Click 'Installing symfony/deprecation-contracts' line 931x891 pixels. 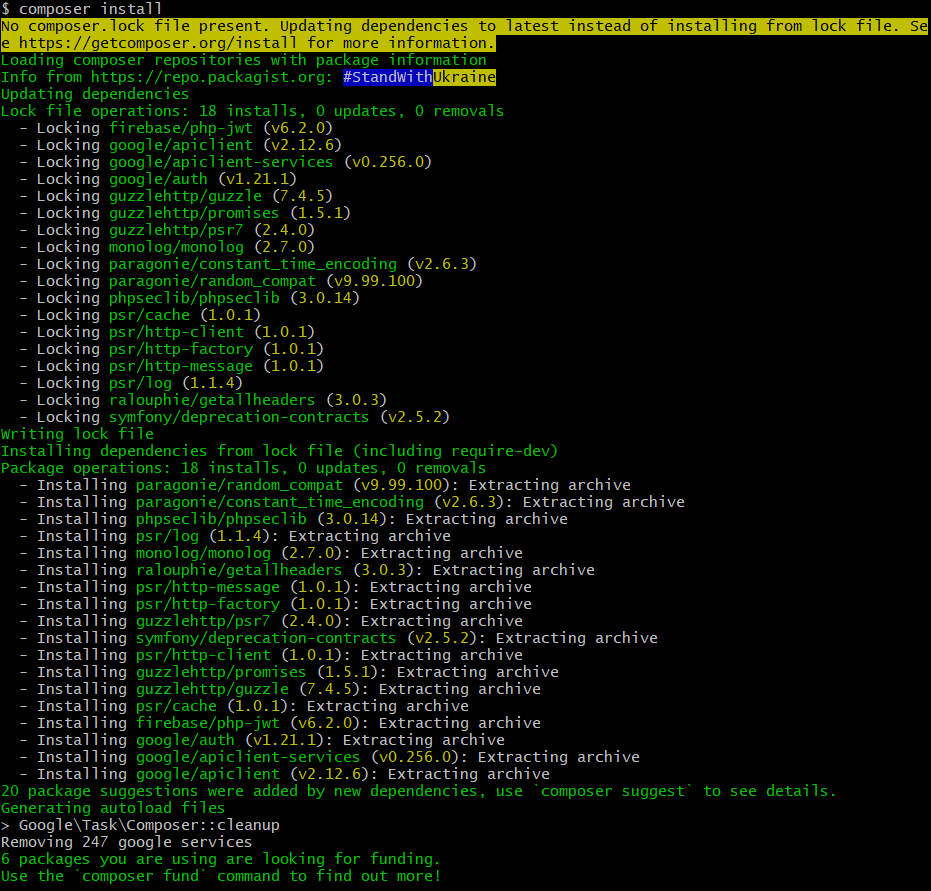tap(338, 639)
